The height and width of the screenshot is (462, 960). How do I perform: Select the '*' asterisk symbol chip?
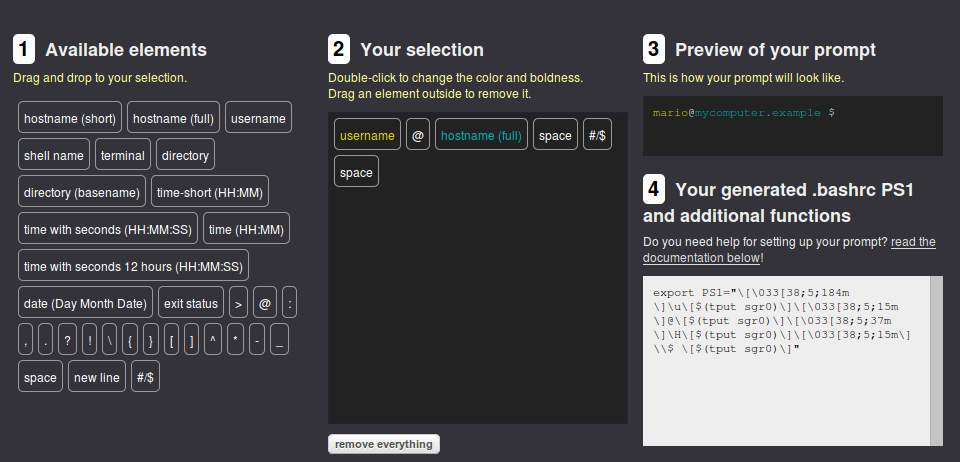(x=234, y=340)
